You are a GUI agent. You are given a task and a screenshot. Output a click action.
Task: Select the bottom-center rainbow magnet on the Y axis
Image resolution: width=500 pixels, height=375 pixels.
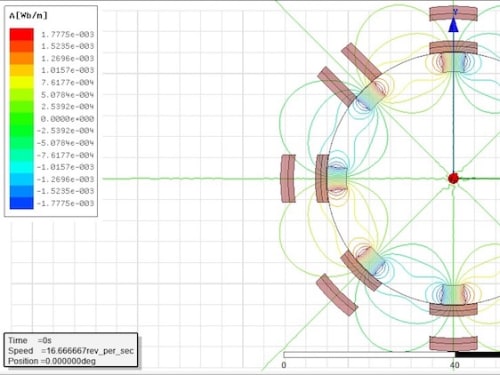pyautogui.click(x=453, y=294)
